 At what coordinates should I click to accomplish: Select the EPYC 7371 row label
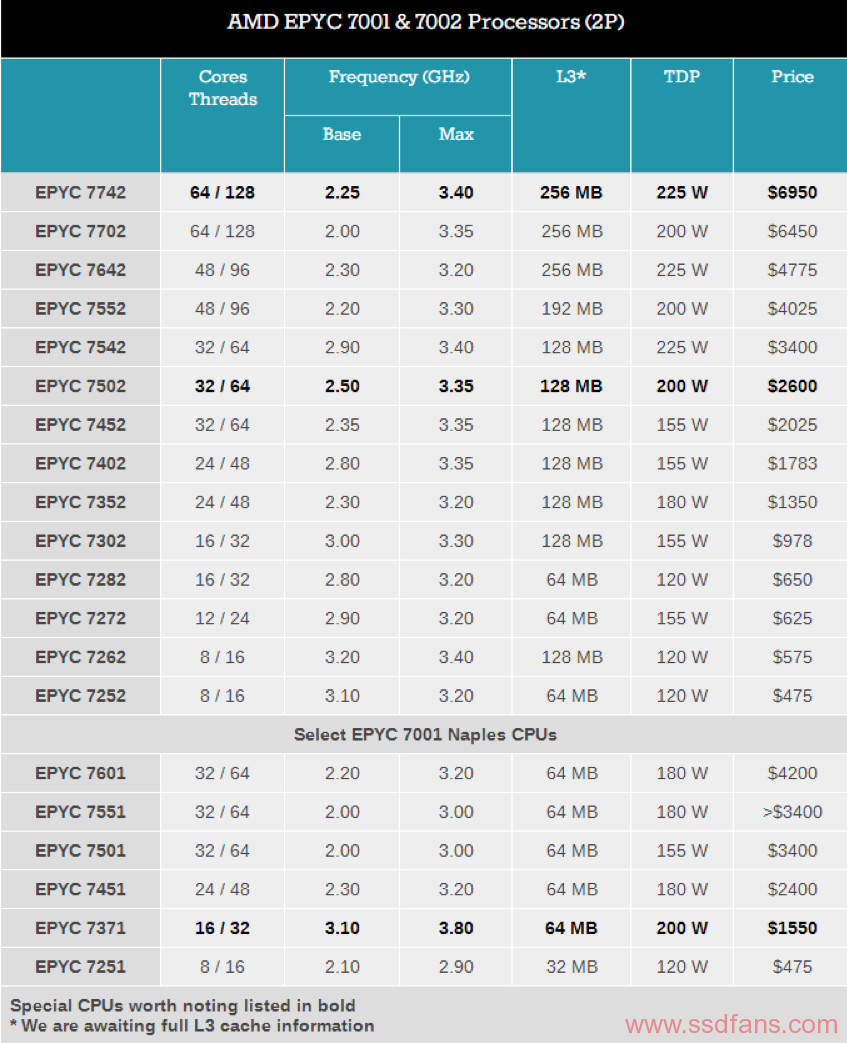click(x=81, y=928)
